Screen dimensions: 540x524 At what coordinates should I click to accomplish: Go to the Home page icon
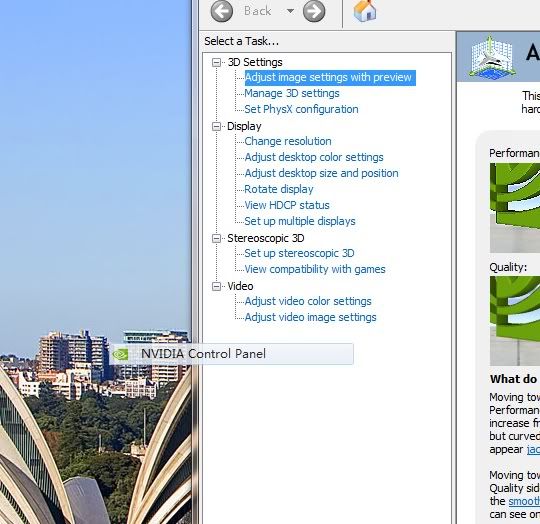click(365, 11)
